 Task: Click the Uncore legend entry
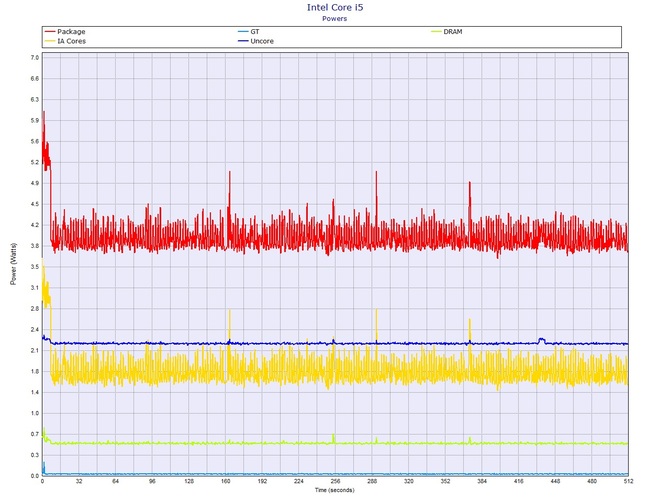[x=256, y=41]
